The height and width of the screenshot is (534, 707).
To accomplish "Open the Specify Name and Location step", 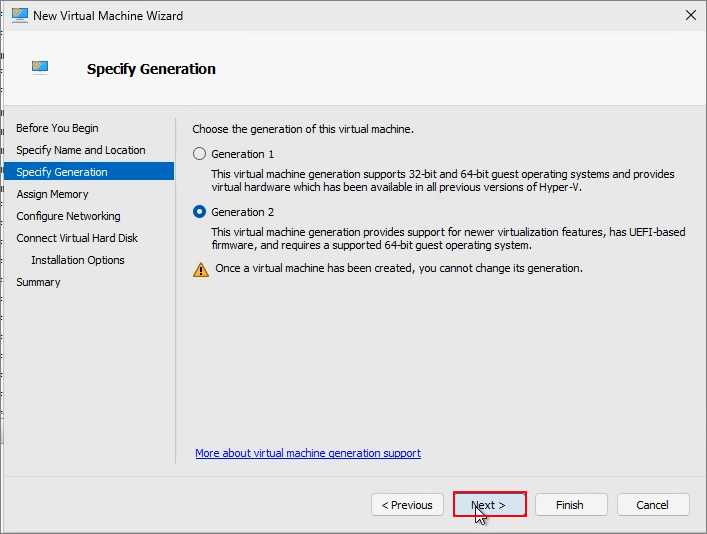I will click(81, 150).
